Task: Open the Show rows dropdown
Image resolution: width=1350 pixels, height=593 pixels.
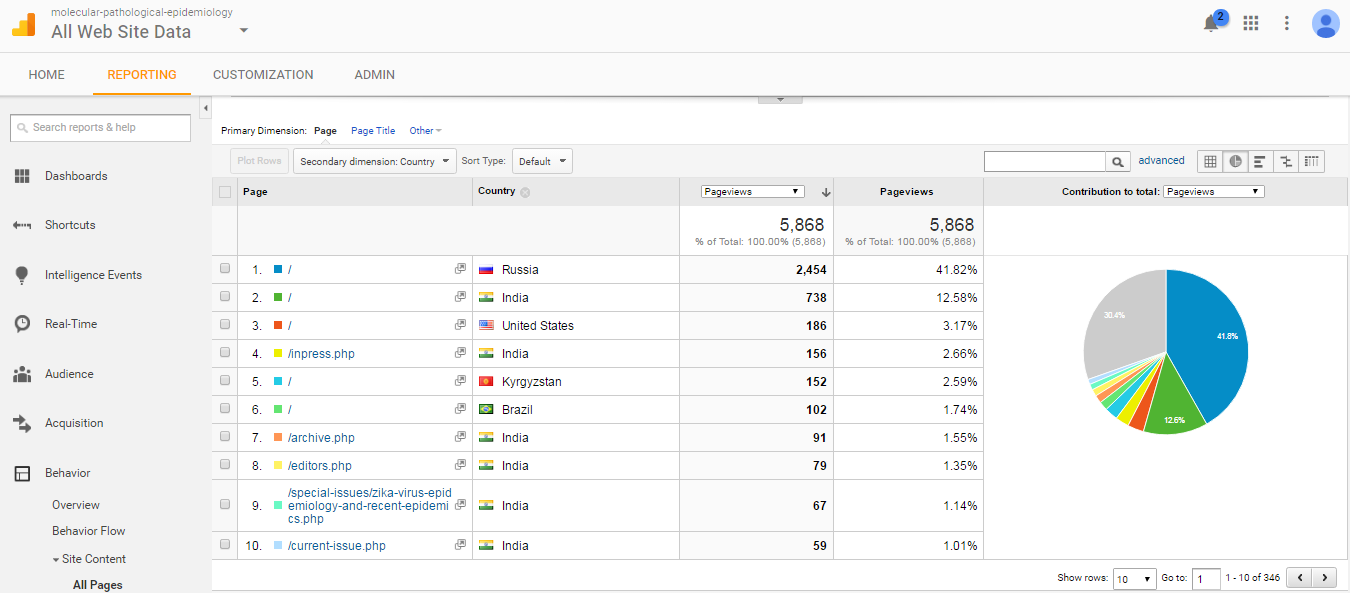Action: click(x=1134, y=578)
